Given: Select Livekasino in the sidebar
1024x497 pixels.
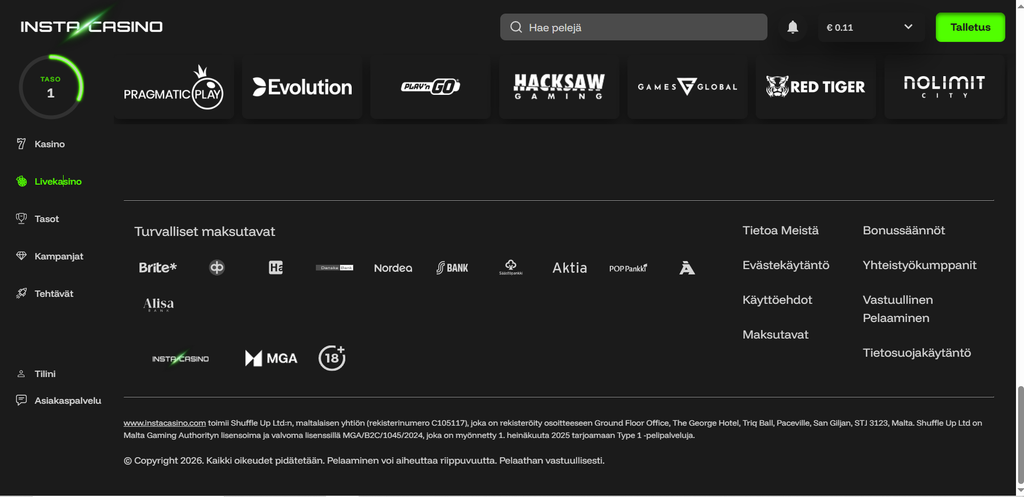Looking at the screenshot, I should pos(58,182).
